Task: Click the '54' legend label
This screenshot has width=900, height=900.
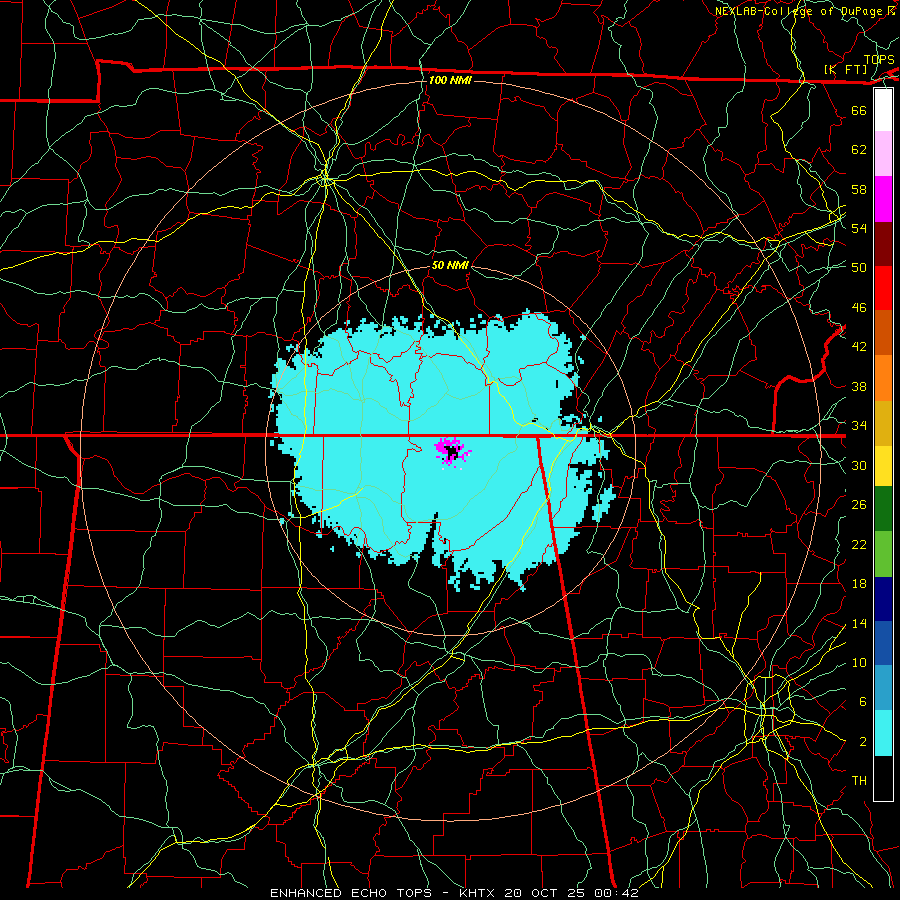Action: (859, 228)
